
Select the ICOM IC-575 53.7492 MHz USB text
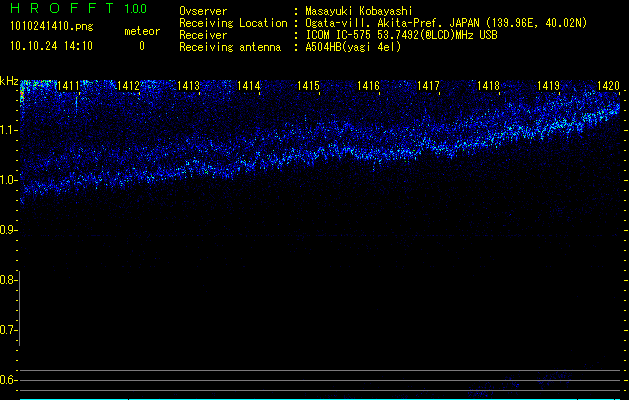(401, 35)
